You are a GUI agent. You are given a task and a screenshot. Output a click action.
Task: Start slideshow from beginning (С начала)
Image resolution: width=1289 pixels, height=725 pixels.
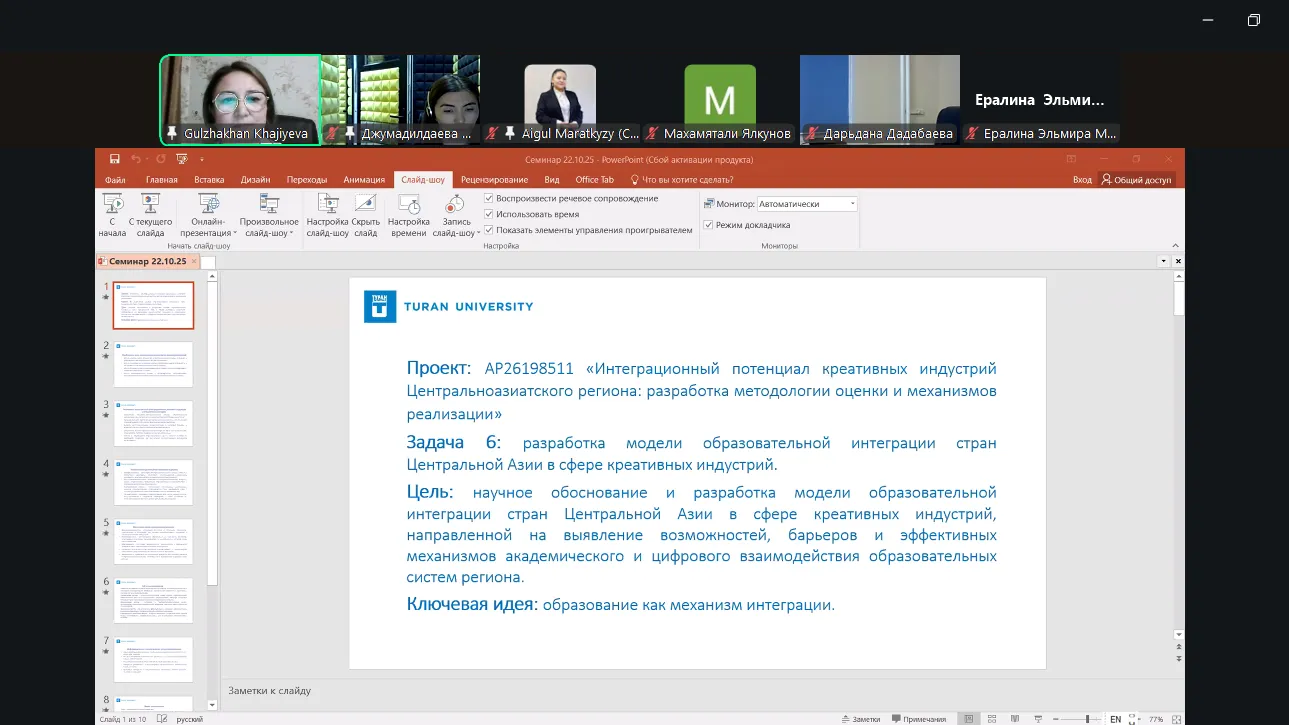pyautogui.click(x=112, y=214)
